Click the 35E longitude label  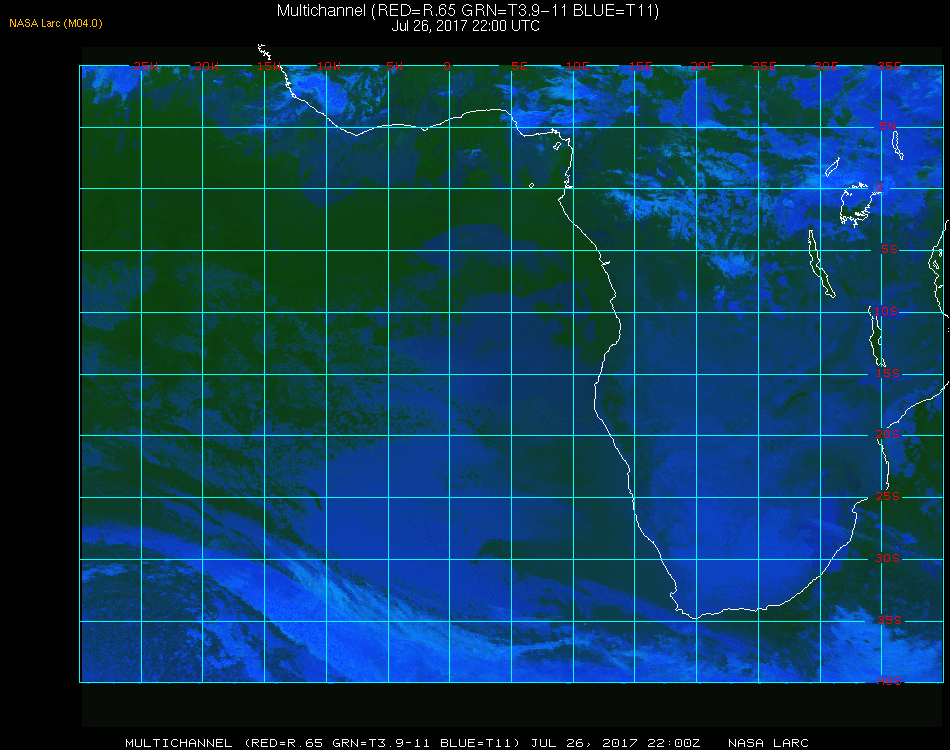point(889,66)
